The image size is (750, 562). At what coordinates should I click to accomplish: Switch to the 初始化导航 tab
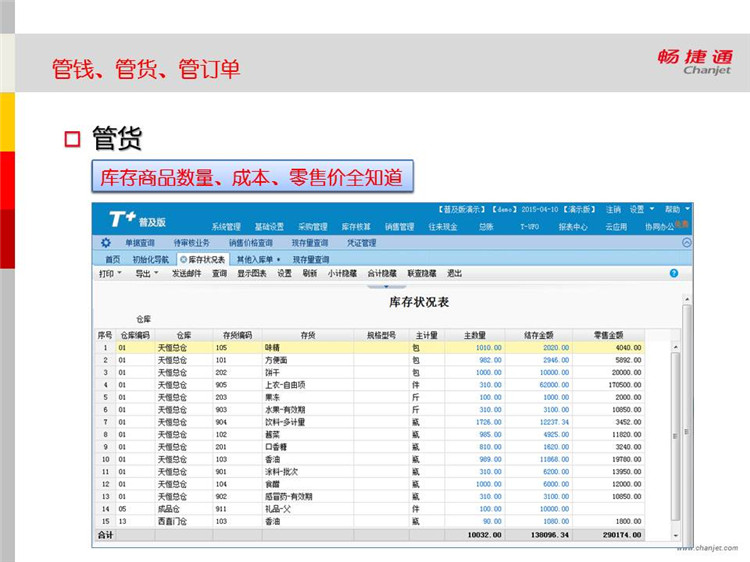coord(151,259)
